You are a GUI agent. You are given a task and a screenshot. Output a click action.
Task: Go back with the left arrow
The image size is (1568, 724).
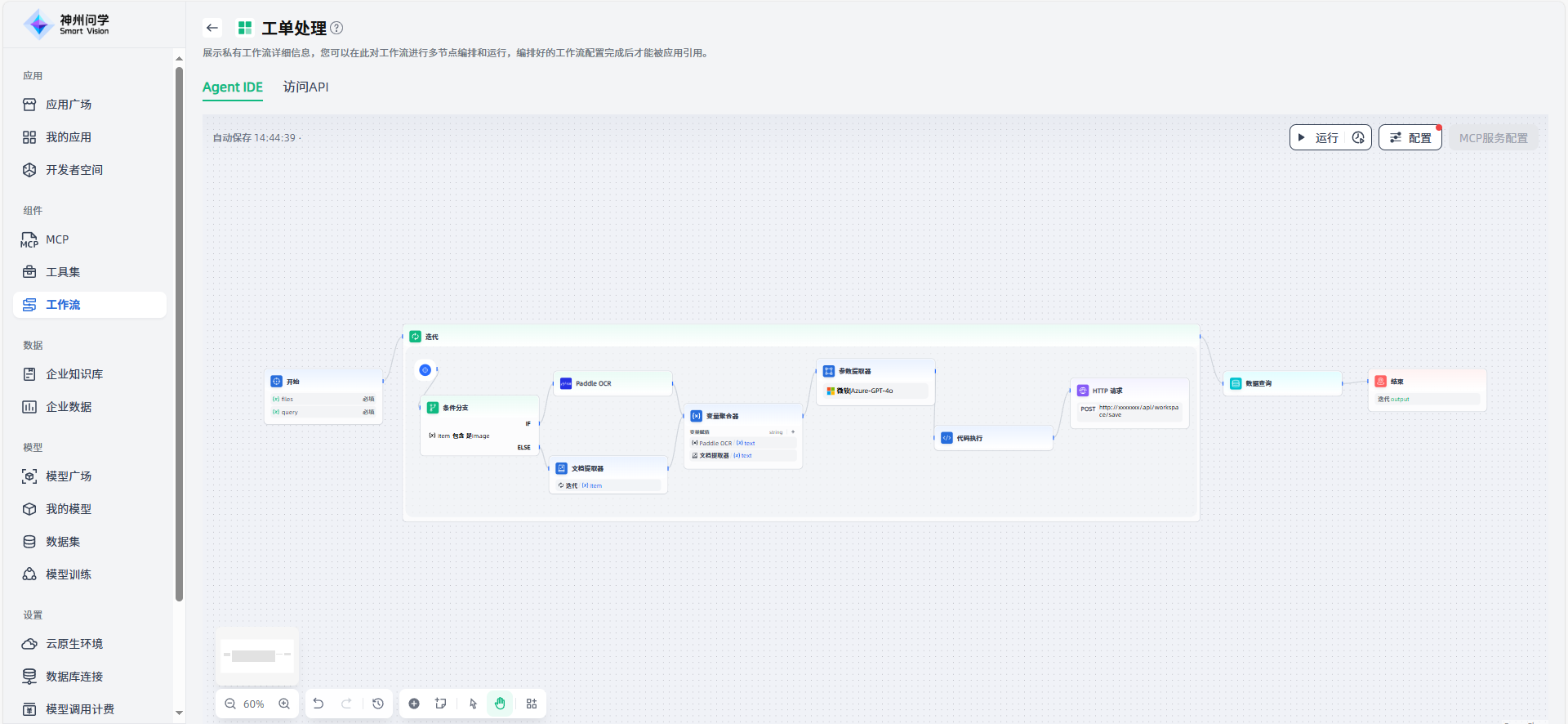(x=212, y=28)
